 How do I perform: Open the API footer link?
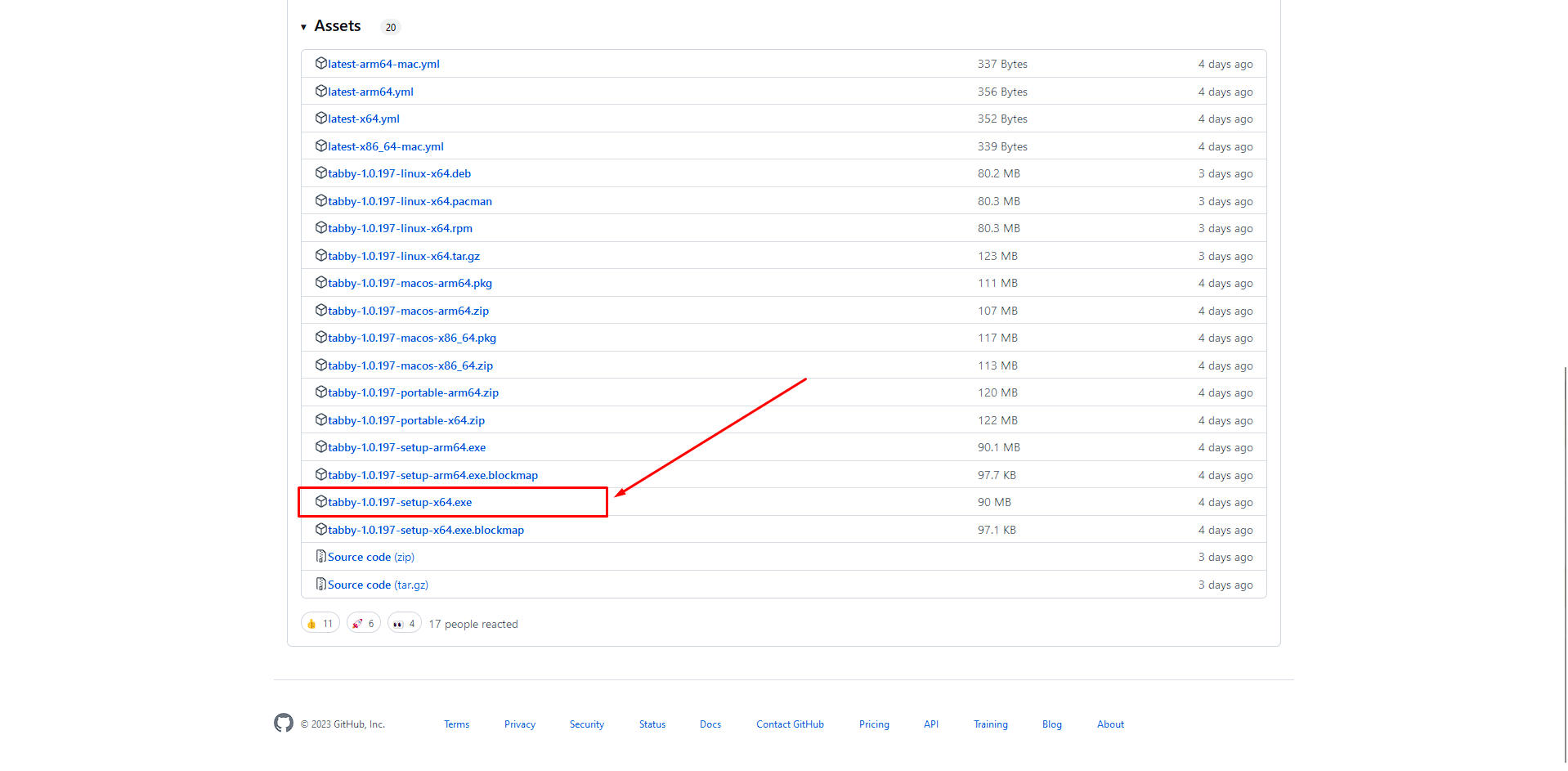[x=931, y=724]
